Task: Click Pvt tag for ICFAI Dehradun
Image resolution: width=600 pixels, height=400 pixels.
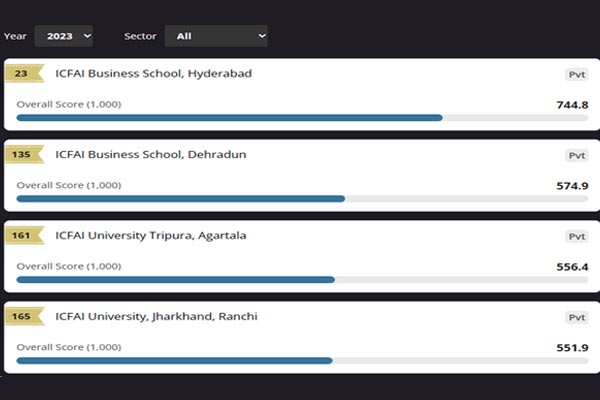Action: coord(577,155)
